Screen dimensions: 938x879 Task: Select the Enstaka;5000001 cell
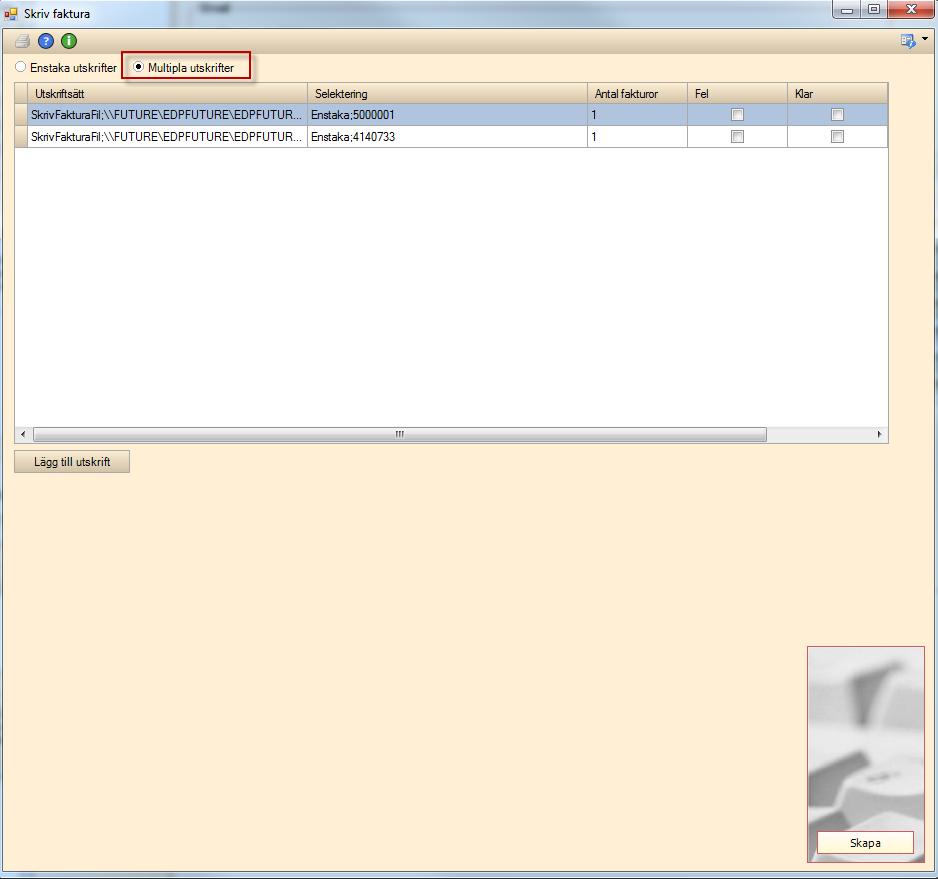click(447, 114)
